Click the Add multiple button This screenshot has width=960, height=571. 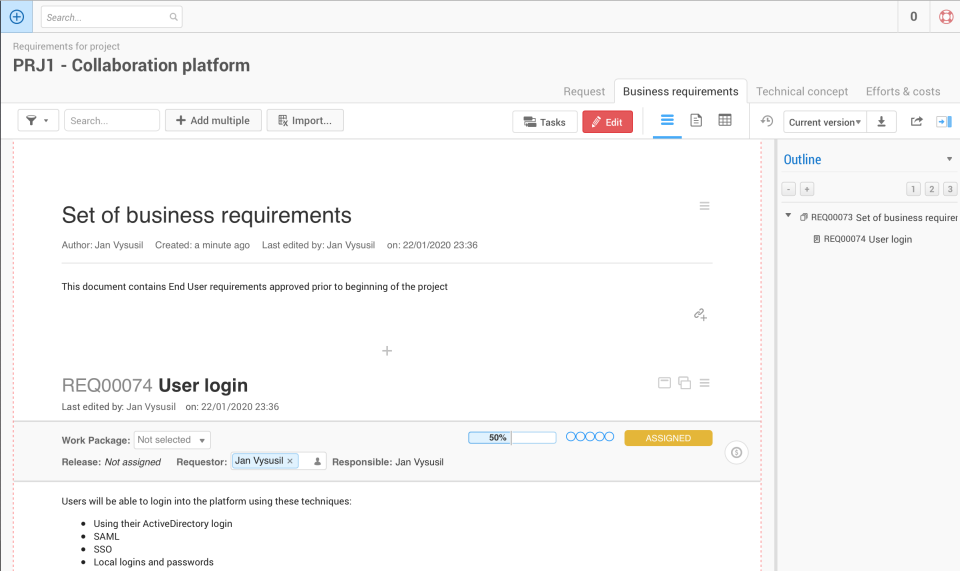[x=213, y=121]
